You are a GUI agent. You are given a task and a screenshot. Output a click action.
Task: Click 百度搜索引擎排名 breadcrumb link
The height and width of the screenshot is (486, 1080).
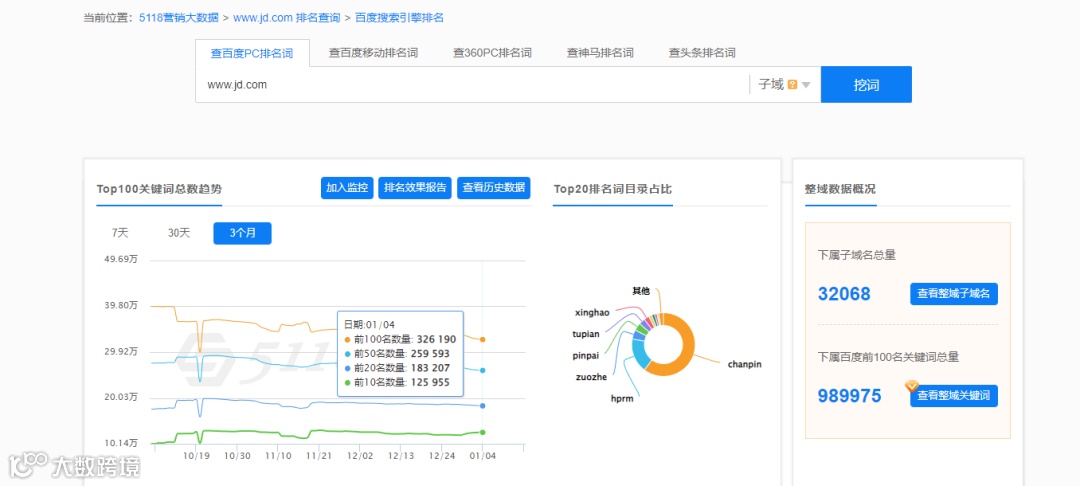pyautogui.click(x=399, y=18)
